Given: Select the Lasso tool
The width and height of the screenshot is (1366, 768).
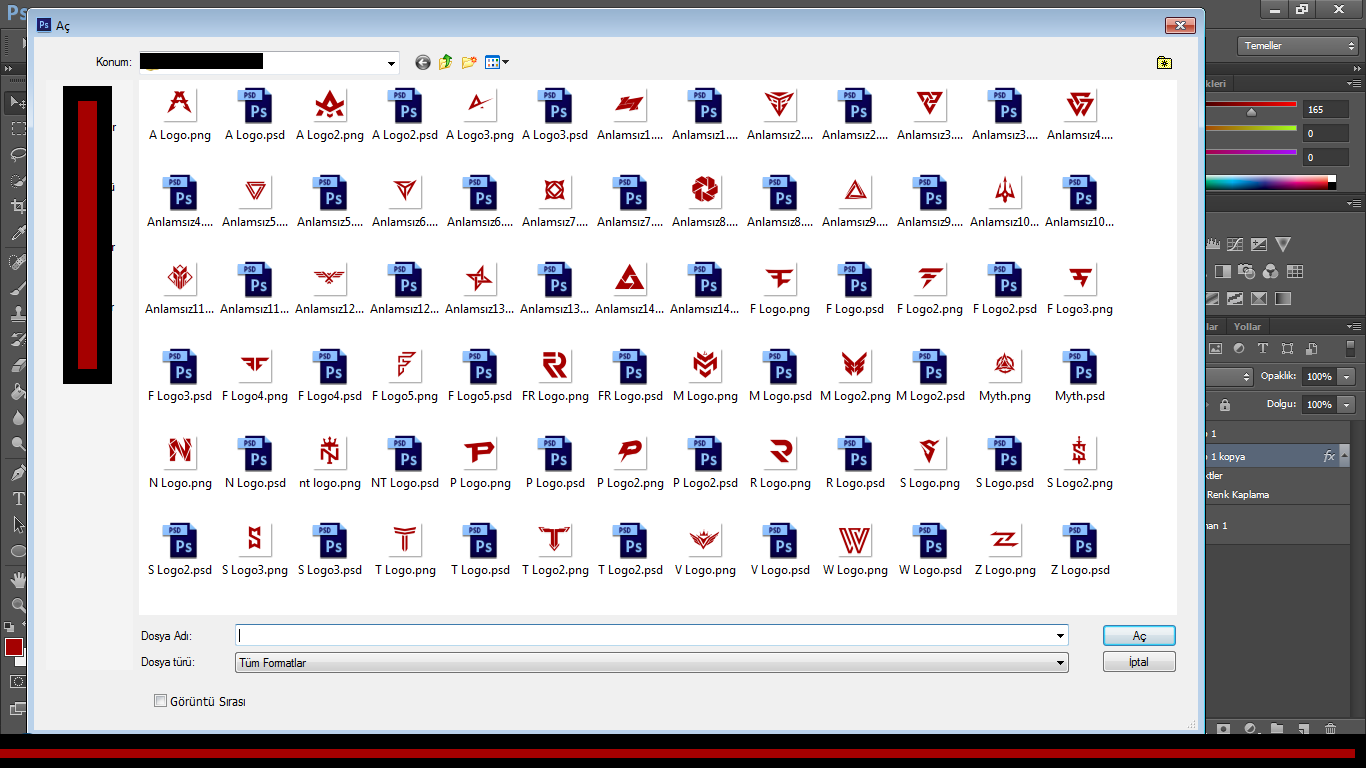Looking at the screenshot, I should point(17,154).
